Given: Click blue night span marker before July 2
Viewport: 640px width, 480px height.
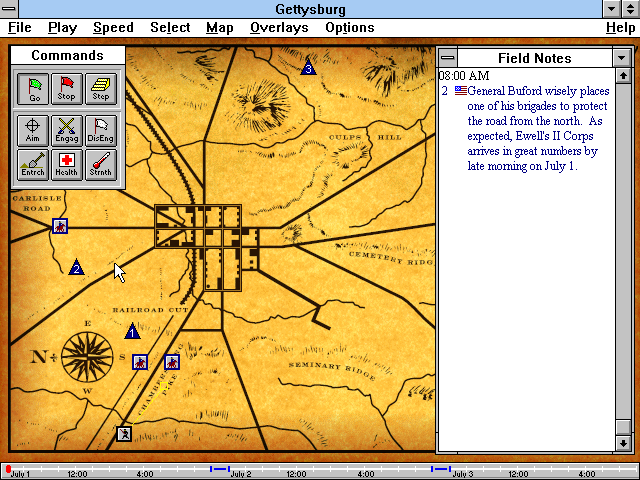Looking at the screenshot, I should pyautogui.click(x=220, y=469).
